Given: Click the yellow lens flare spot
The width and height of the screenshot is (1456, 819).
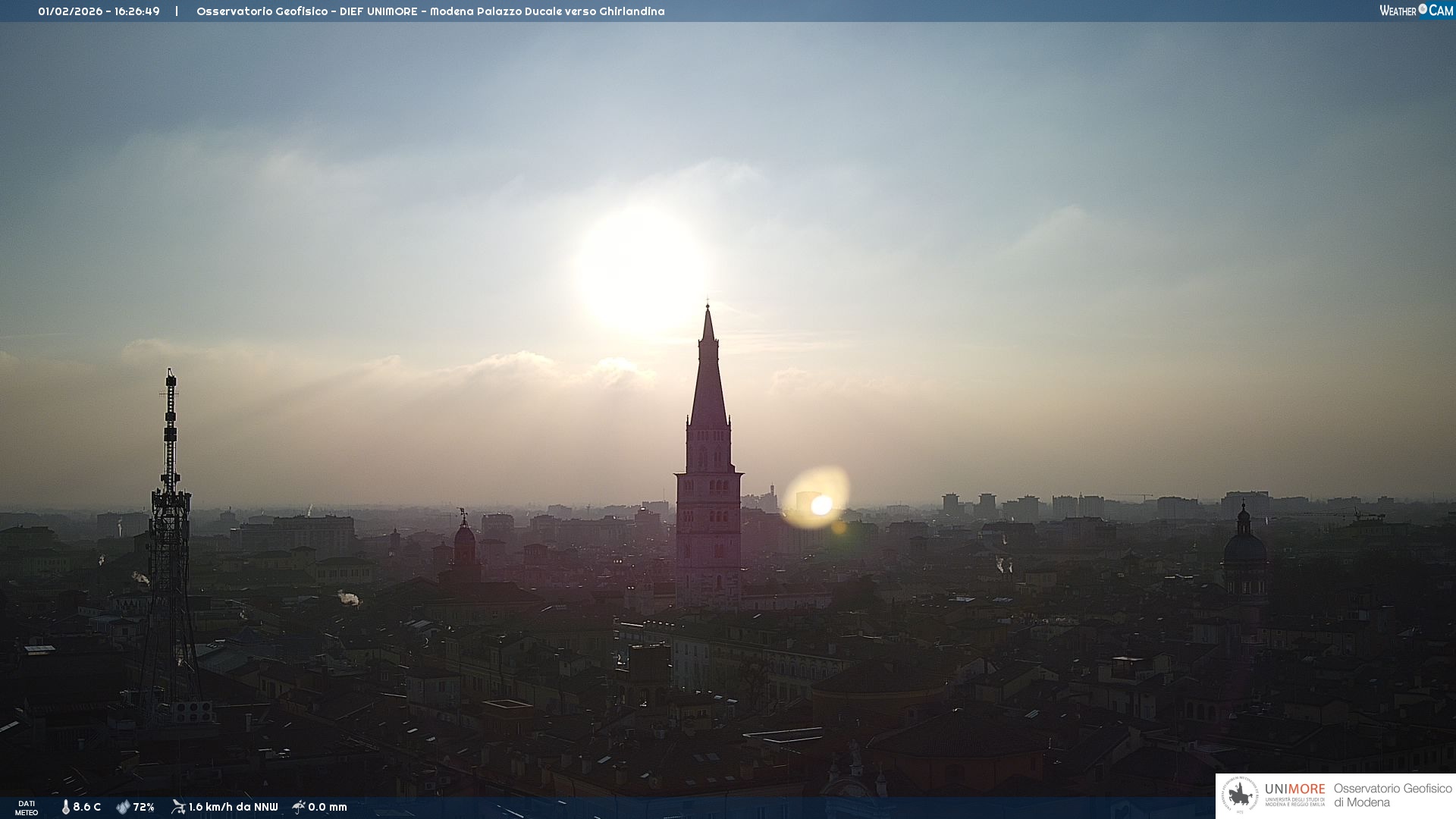Looking at the screenshot, I should (817, 498).
